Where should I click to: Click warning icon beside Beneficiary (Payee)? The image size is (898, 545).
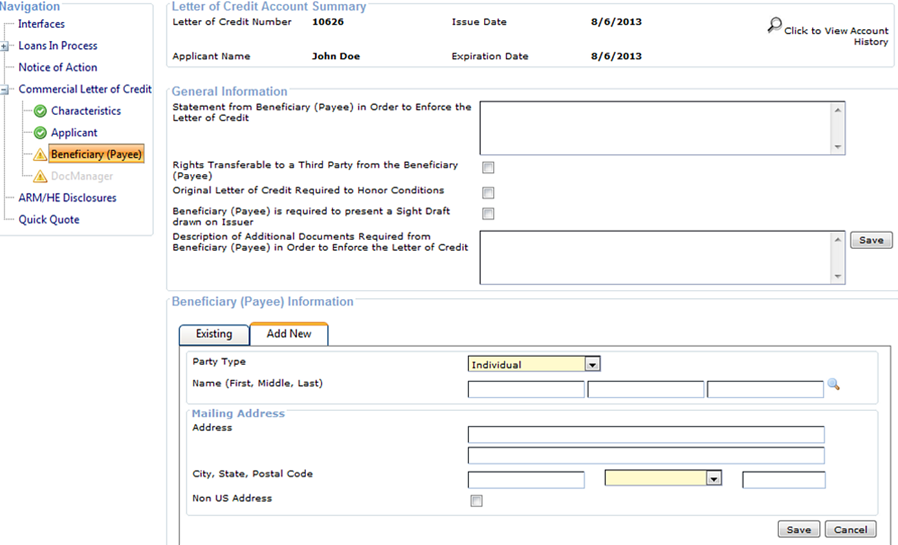pos(40,155)
